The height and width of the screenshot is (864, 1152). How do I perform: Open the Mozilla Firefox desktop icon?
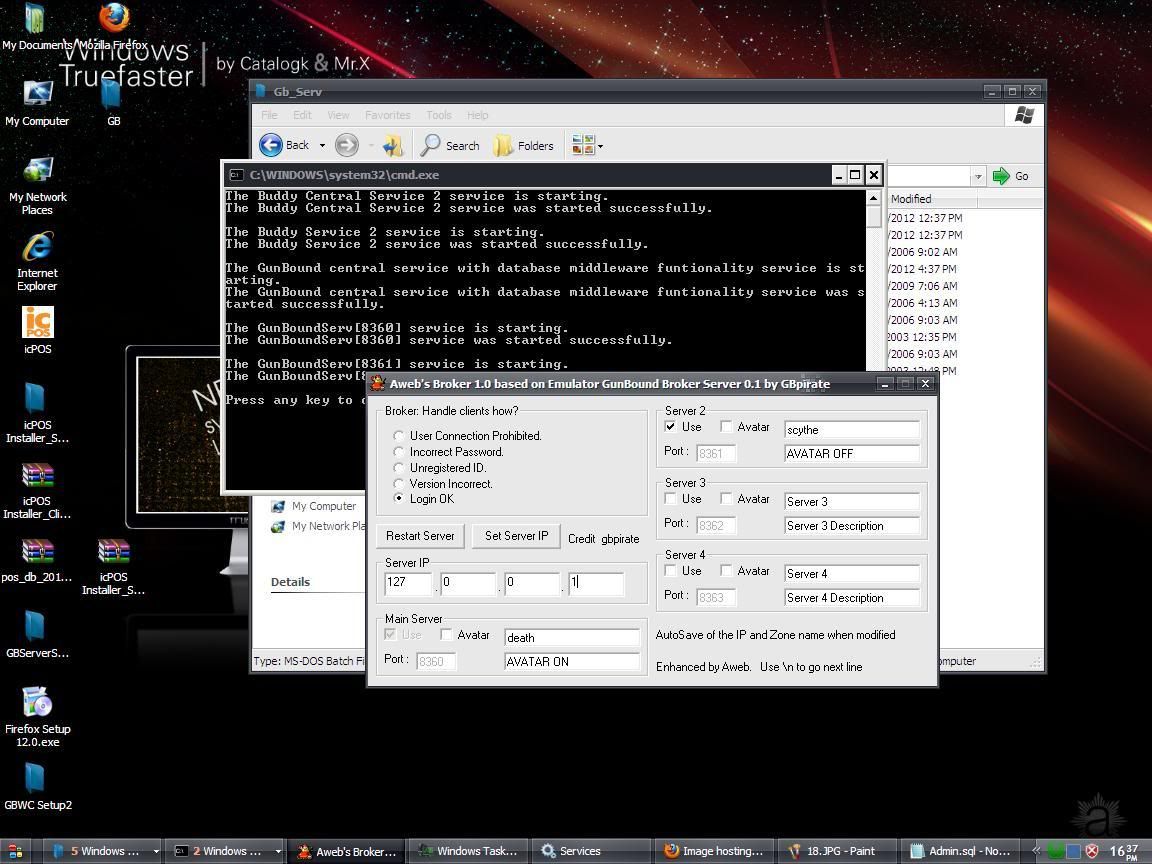pyautogui.click(x=114, y=19)
